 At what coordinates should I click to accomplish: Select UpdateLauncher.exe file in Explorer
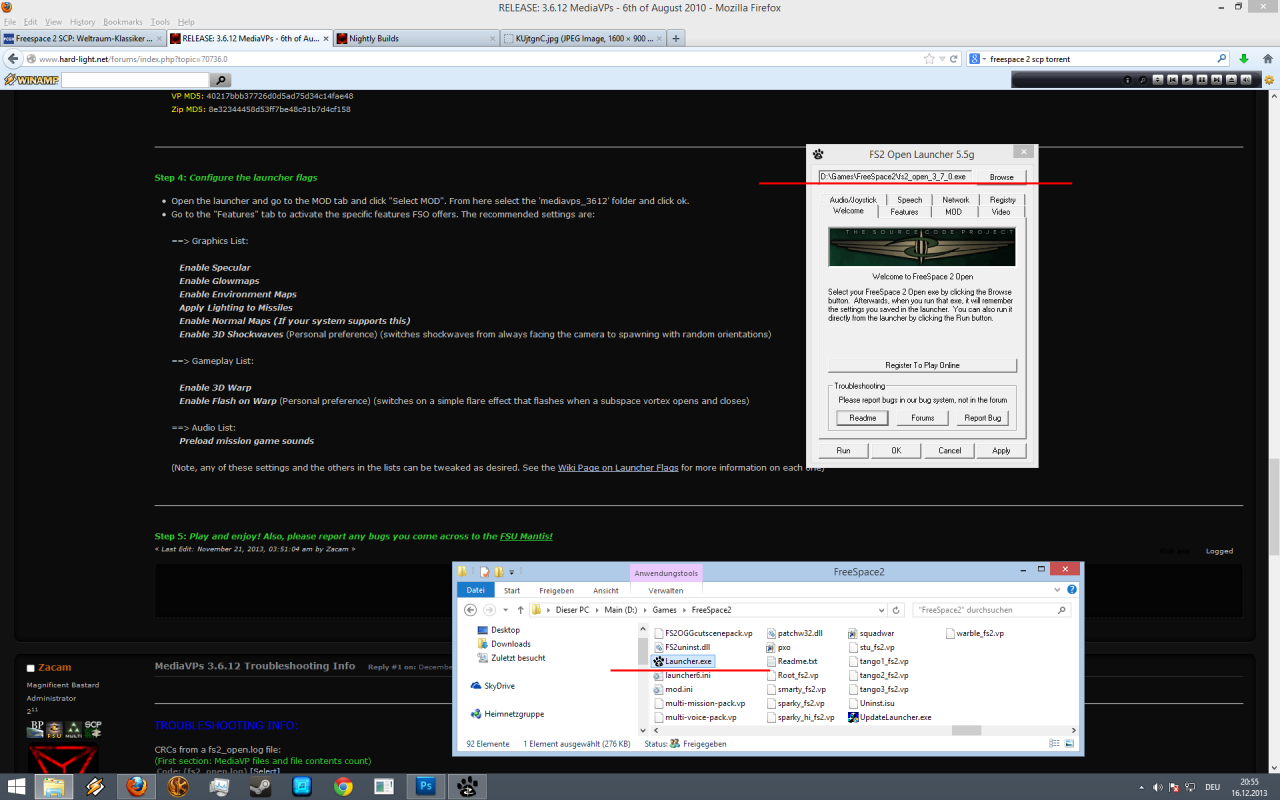[x=889, y=717]
